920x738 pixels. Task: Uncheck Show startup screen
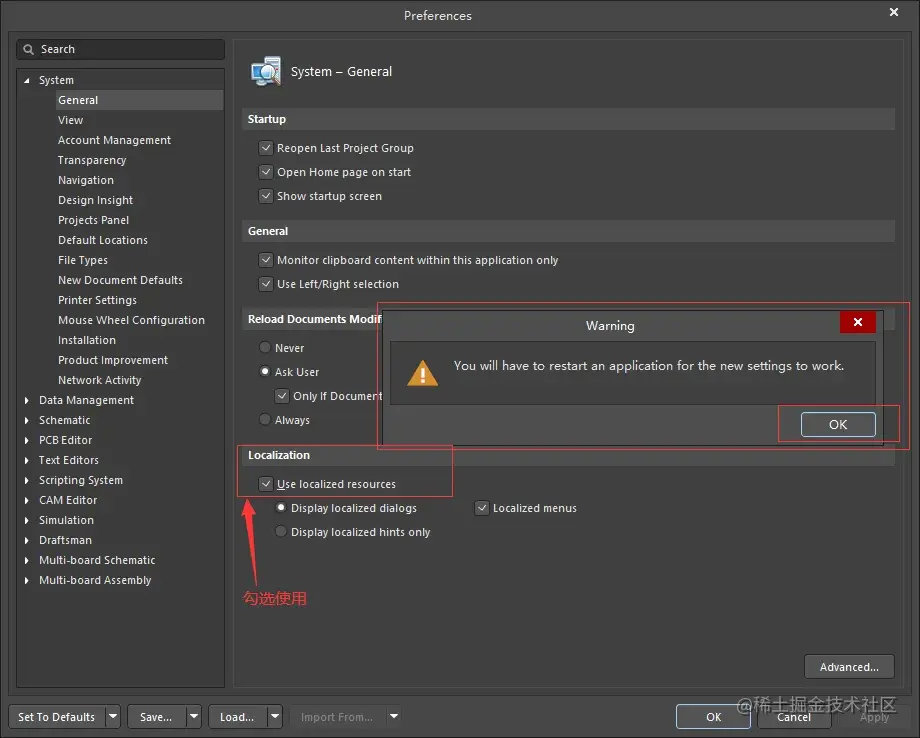pos(266,196)
